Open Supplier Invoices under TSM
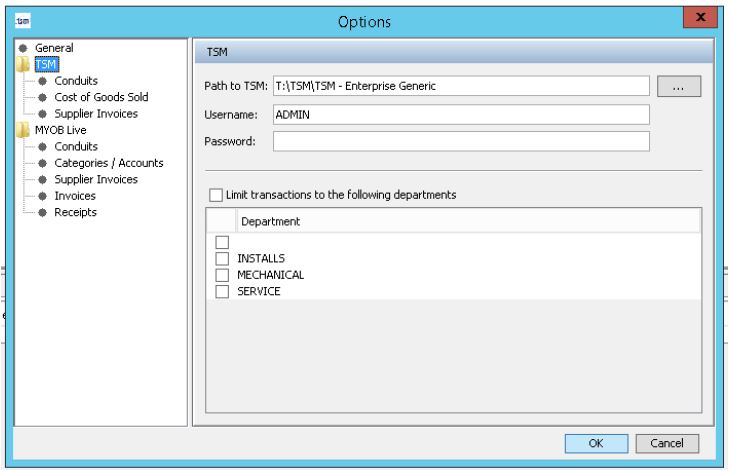Screen dimensions: 731x471 click(95, 114)
